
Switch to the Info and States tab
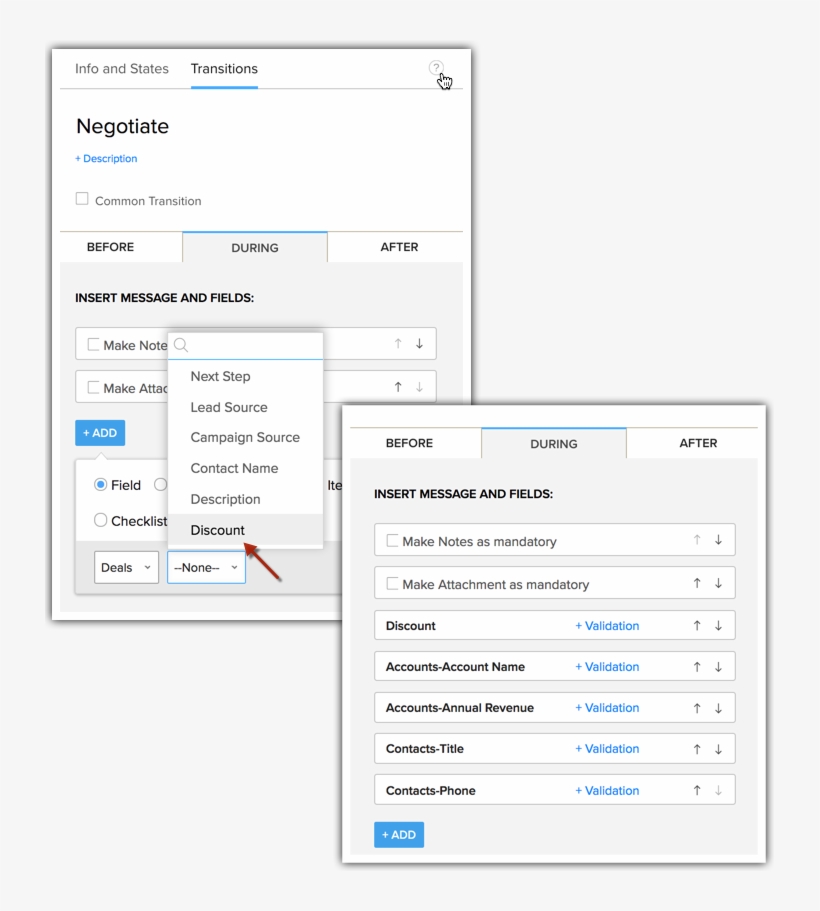[x=120, y=69]
